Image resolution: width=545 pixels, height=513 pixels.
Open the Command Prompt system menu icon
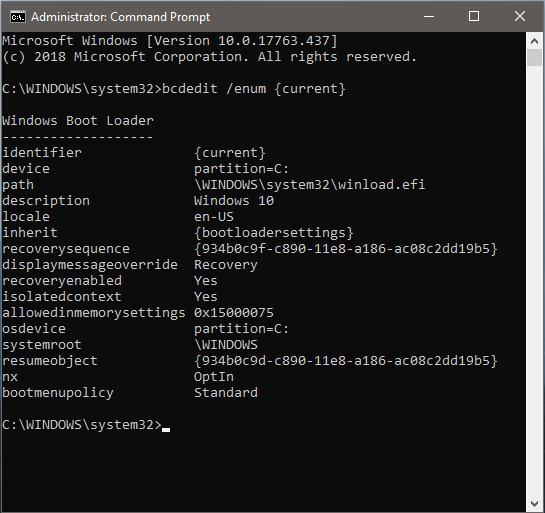[x=17, y=16]
